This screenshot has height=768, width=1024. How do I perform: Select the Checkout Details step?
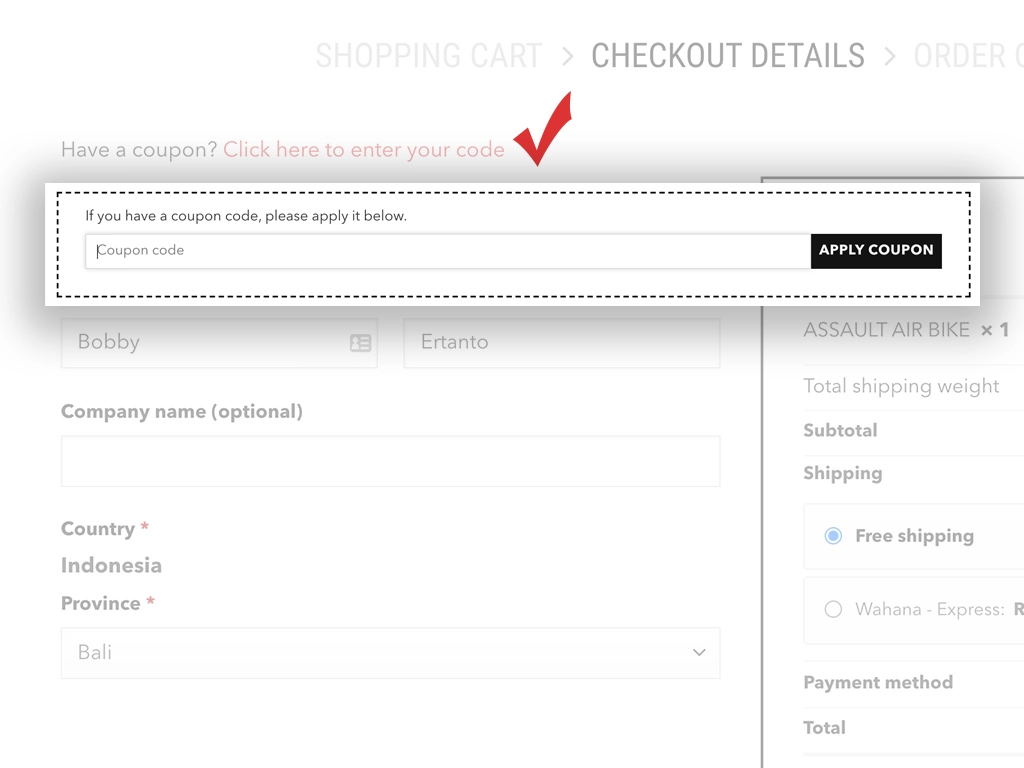pyautogui.click(x=728, y=56)
